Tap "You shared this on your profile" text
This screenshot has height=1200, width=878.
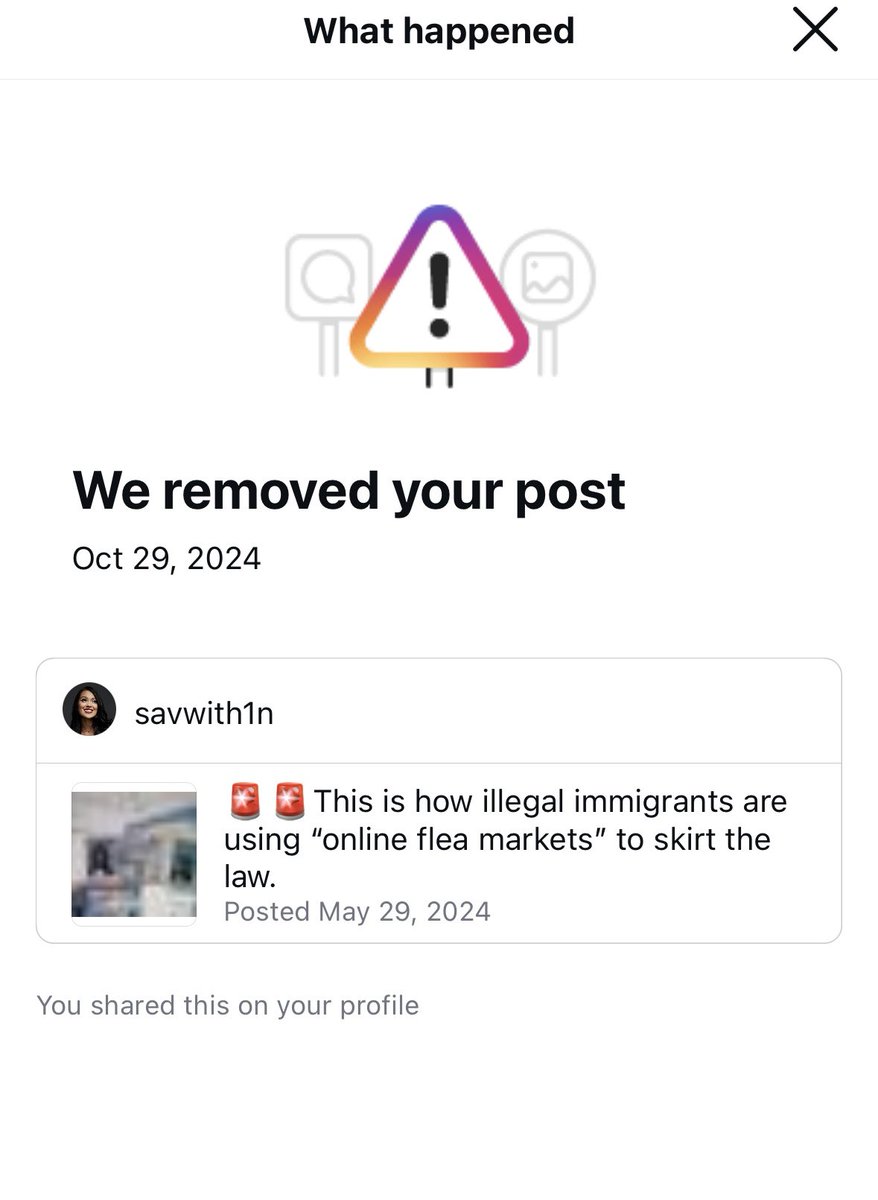click(x=227, y=1005)
